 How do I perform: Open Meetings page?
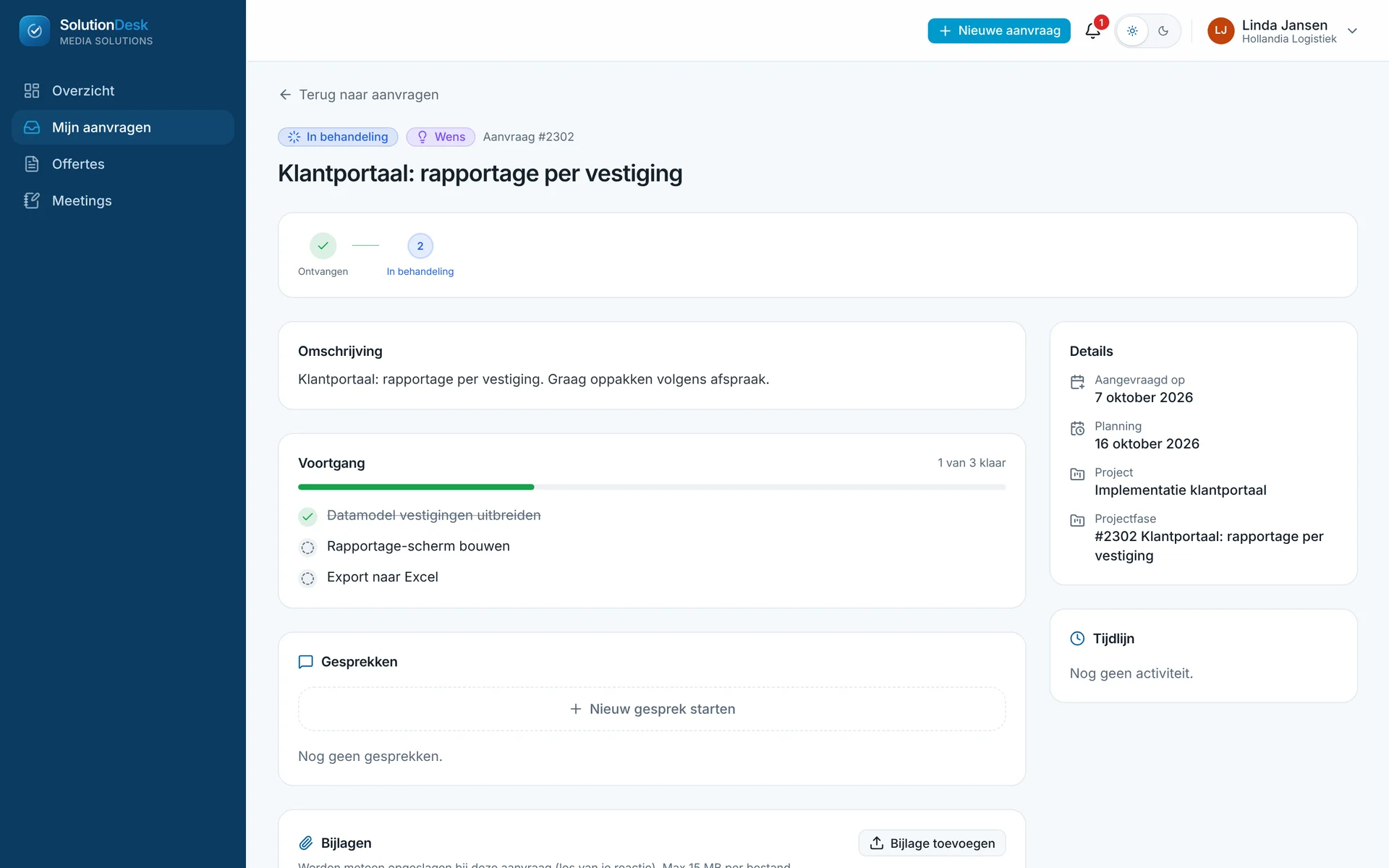tap(123, 200)
